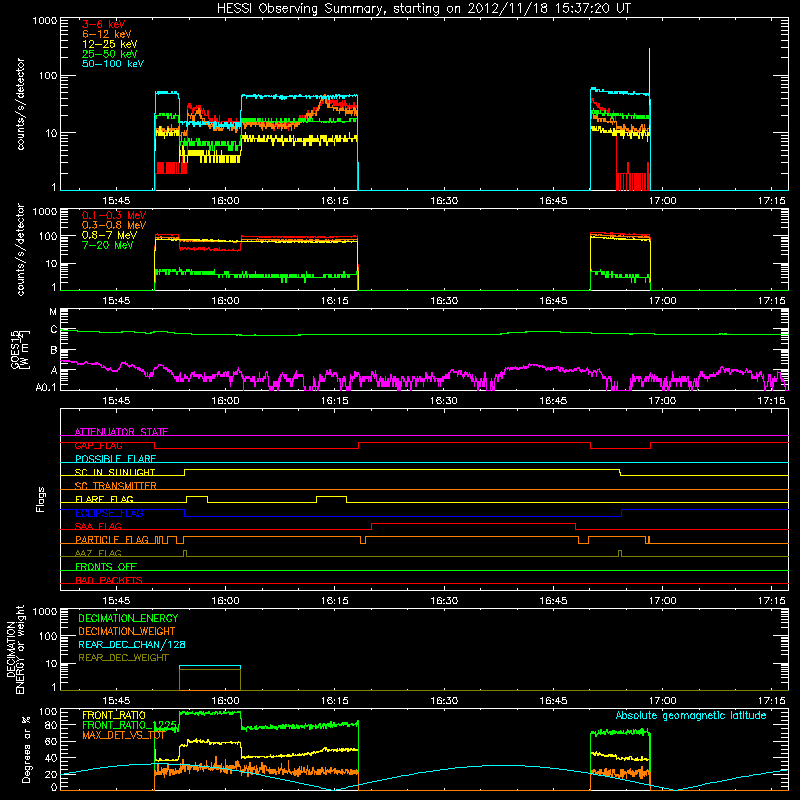Image resolution: width=800 pixels, height=800 pixels.
Task: Click the first raised FLARE_FLAG pulse
Action: point(197,498)
